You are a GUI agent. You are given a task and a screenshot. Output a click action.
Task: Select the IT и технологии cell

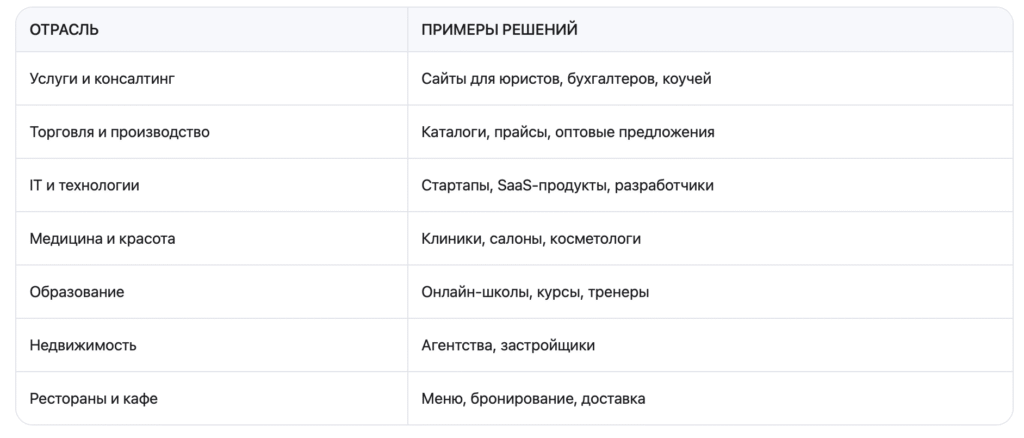(x=85, y=185)
